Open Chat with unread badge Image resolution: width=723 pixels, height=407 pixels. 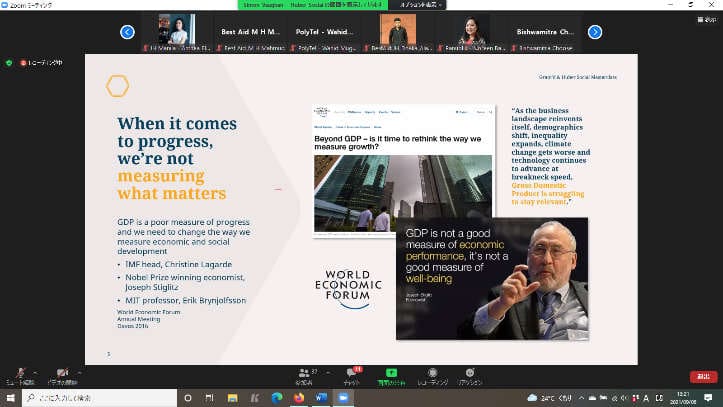[352, 376]
